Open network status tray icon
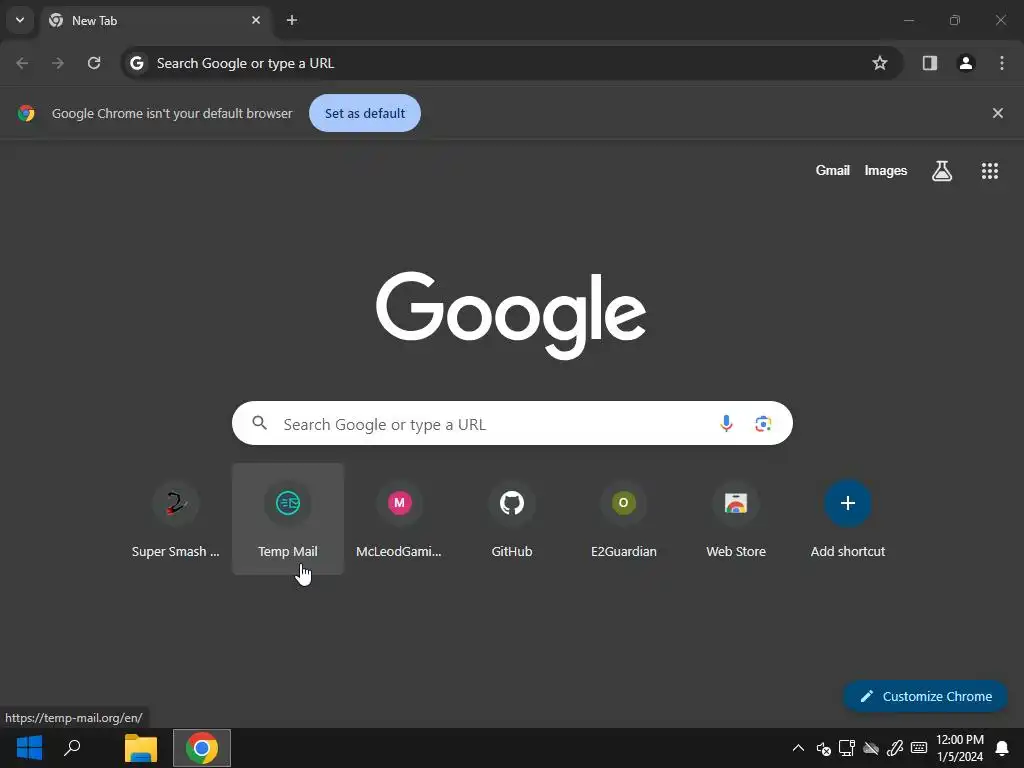Viewport: 1024px width, 768px height. (x=847, y=748)
